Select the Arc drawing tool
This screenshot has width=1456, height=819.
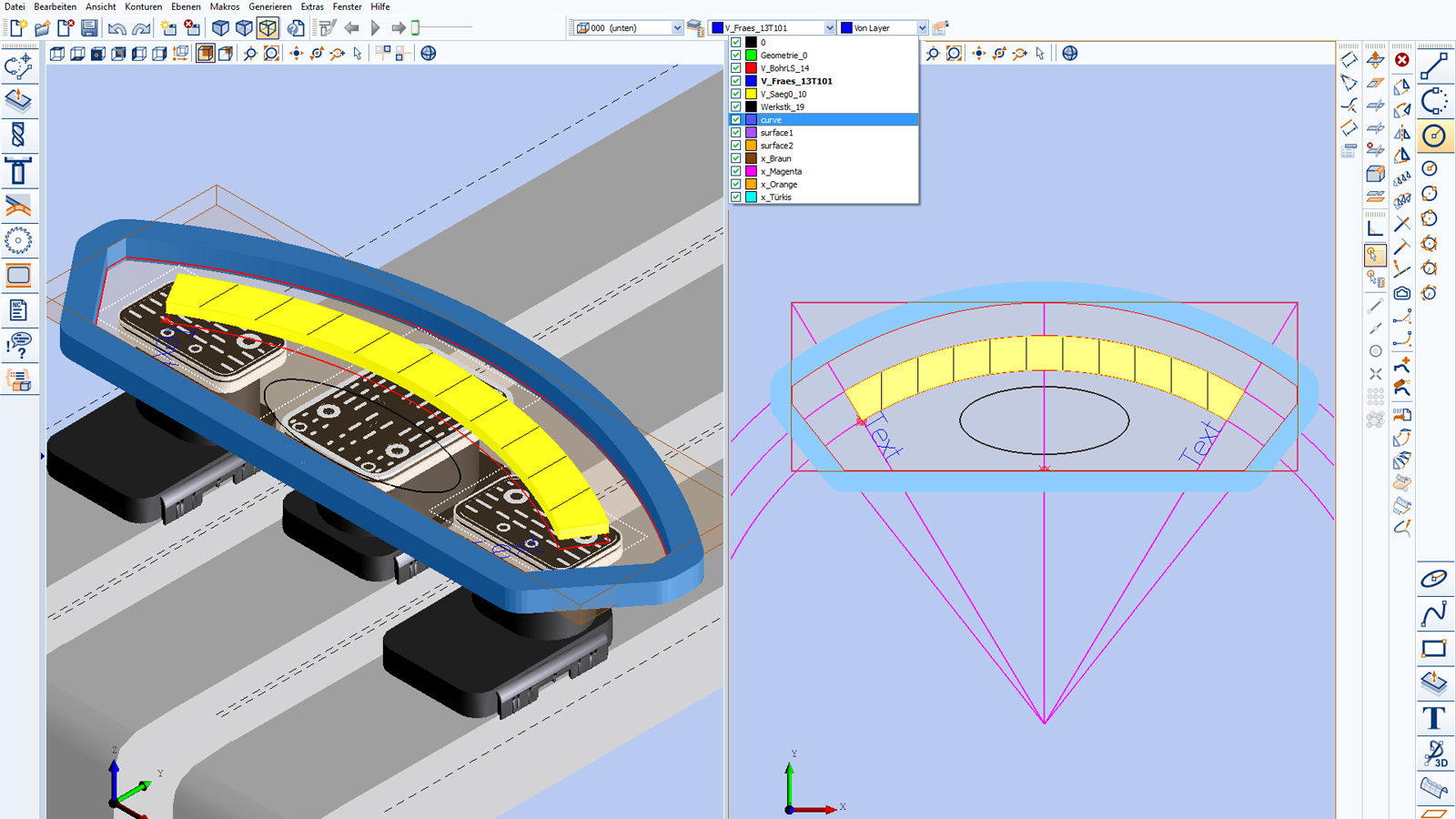[x=1434, y=101]
